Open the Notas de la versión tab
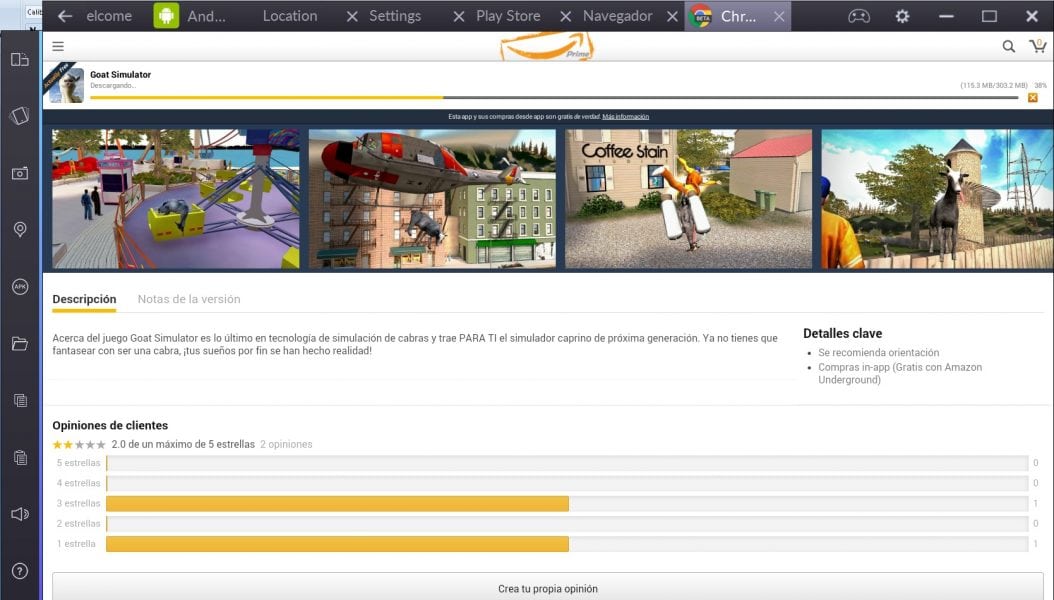1054x600 pixels. [x=189, y=300]
